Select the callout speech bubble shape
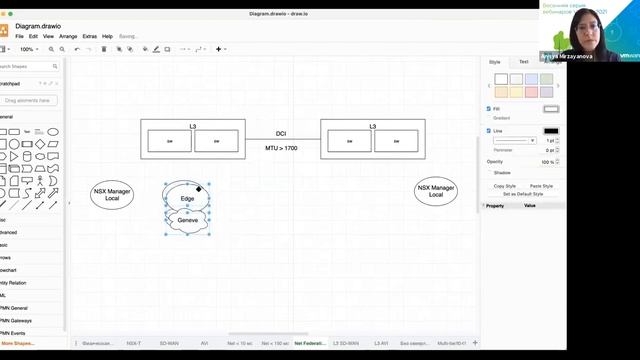640x360 pixels. 27,180
